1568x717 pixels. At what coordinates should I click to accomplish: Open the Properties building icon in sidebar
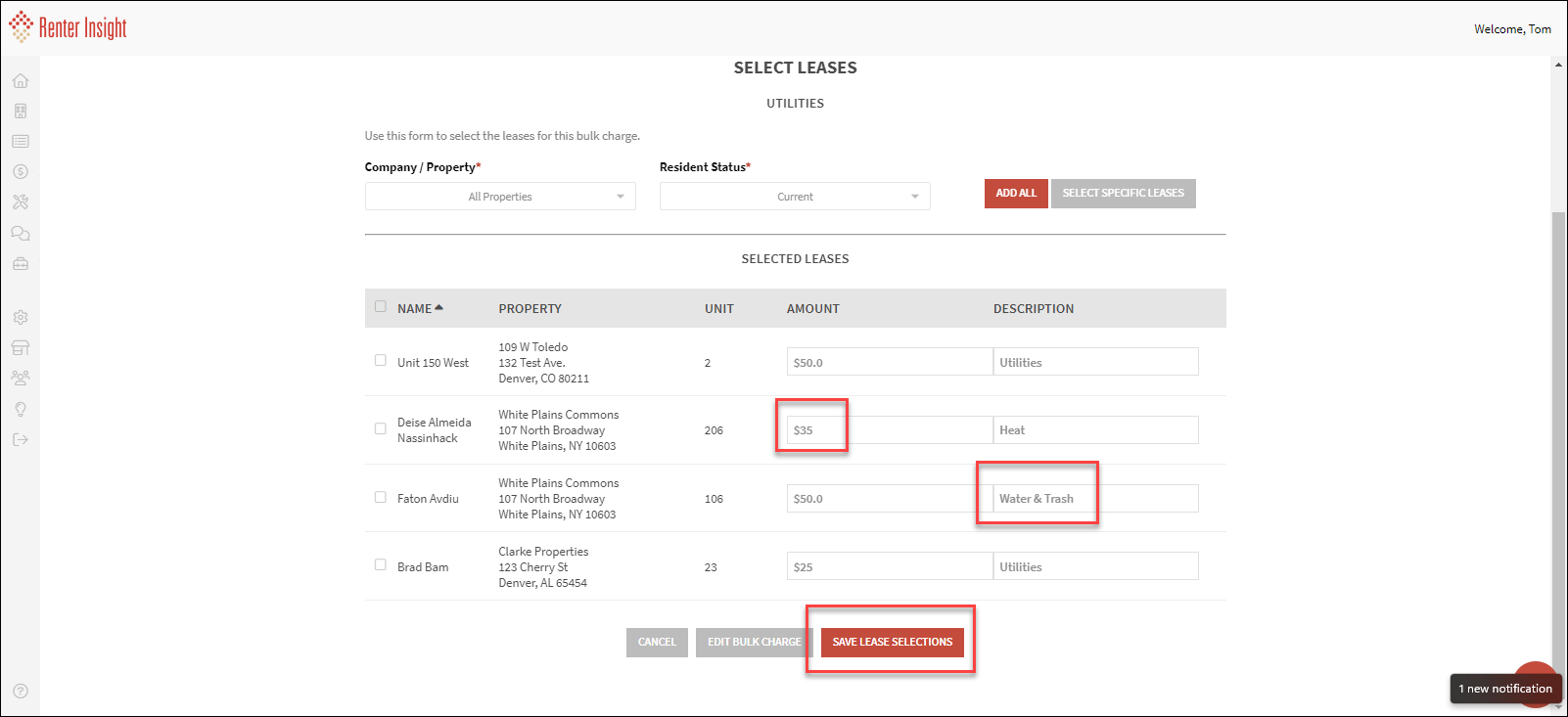(21, 112)
